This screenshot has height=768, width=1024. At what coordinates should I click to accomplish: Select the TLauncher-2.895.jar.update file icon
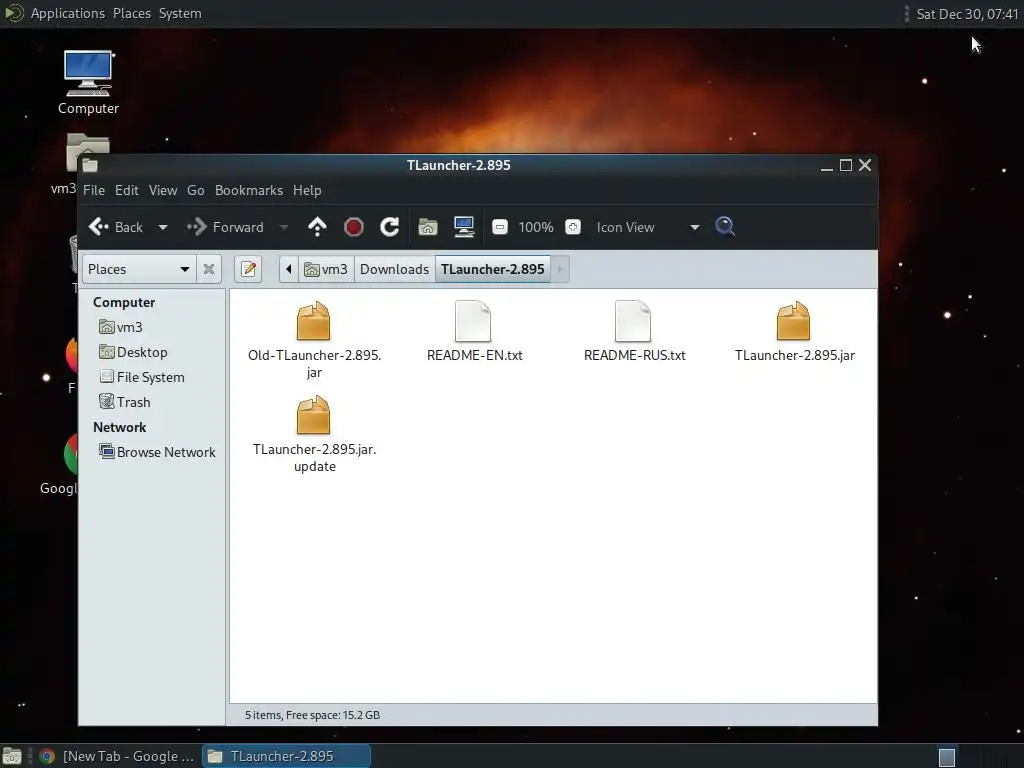[313, 415]
